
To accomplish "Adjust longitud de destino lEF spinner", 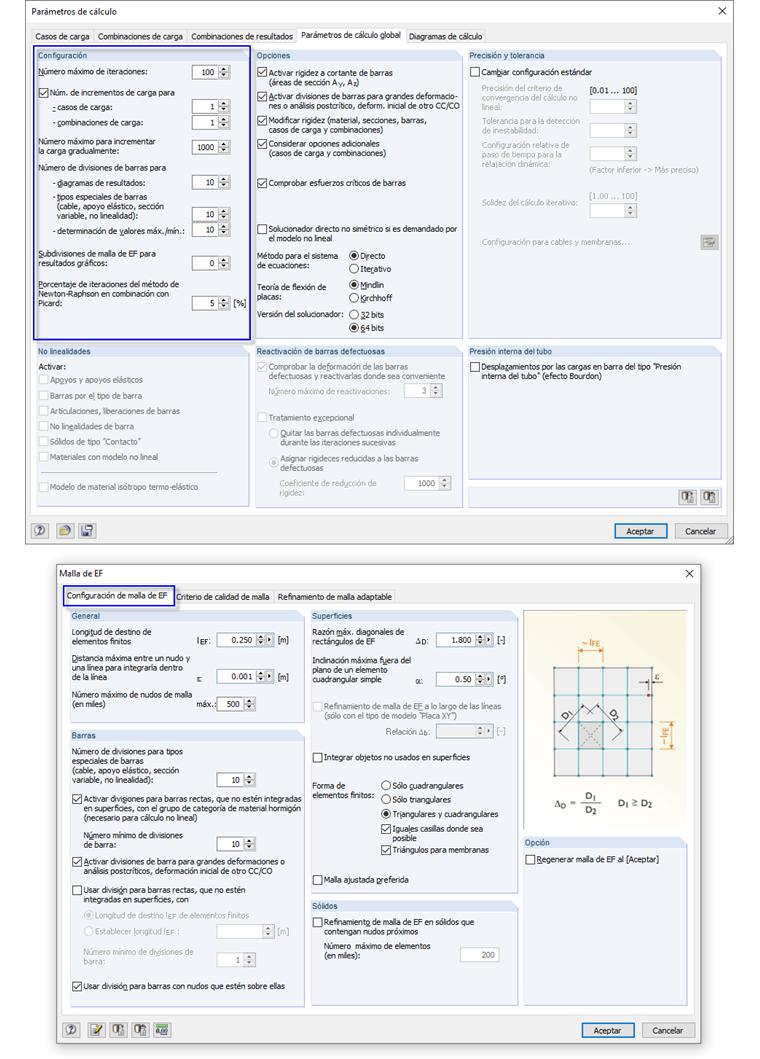I will [261, 640].
